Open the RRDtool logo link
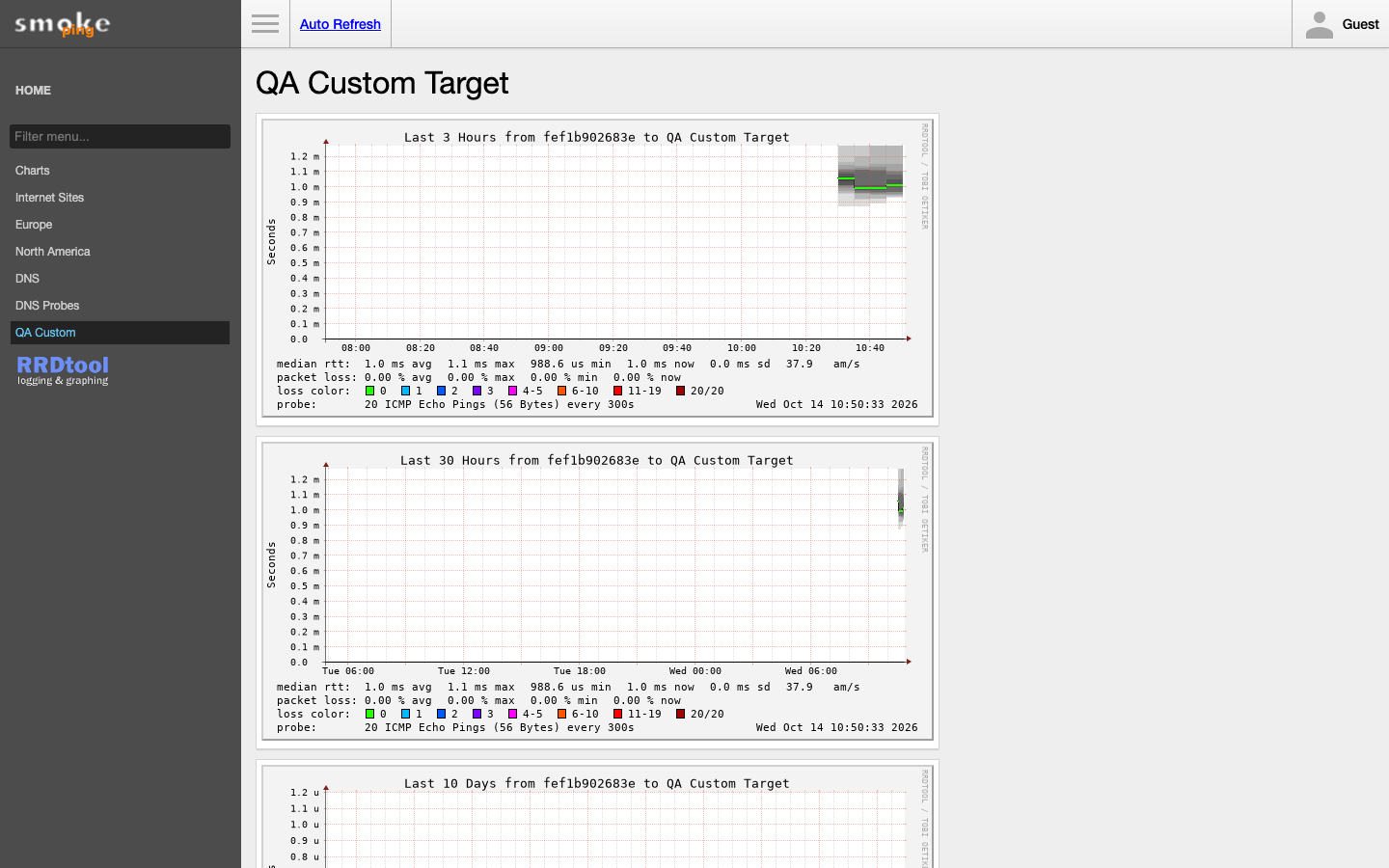Screen dimensions: 1389x868 (x=63, y=370)
